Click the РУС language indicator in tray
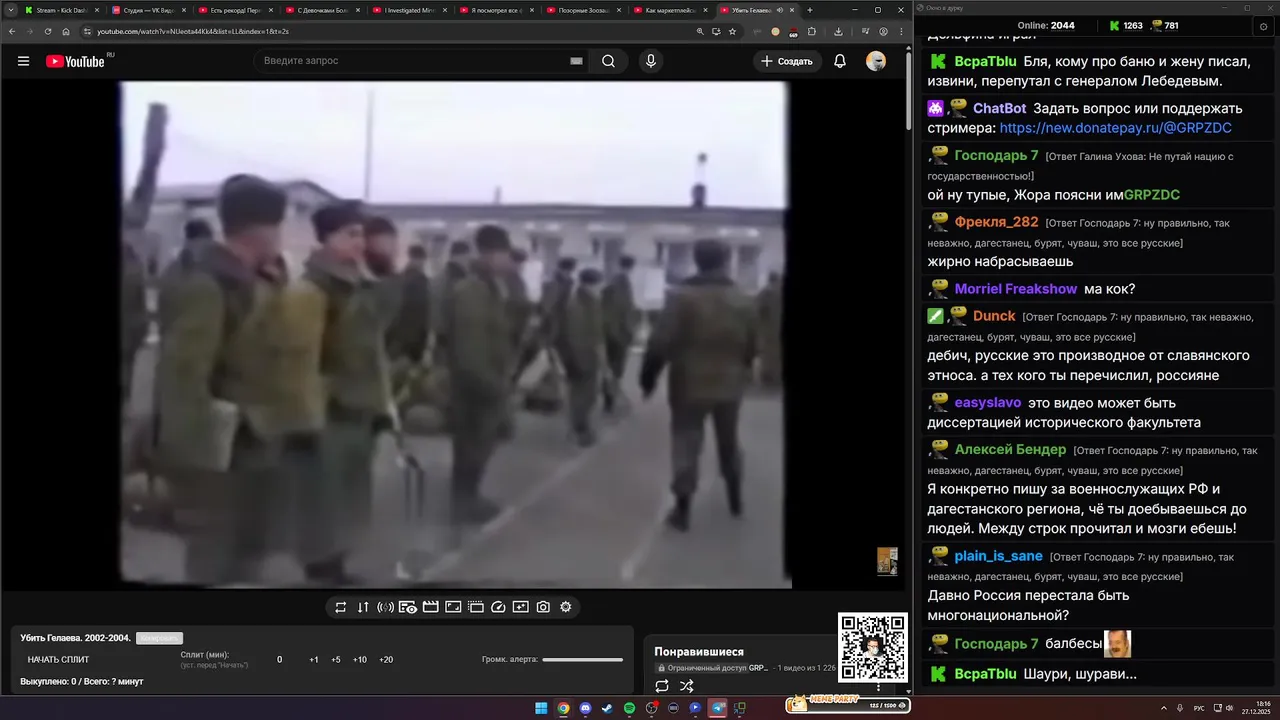The image size is (1280, 720). click(1199, 708)
